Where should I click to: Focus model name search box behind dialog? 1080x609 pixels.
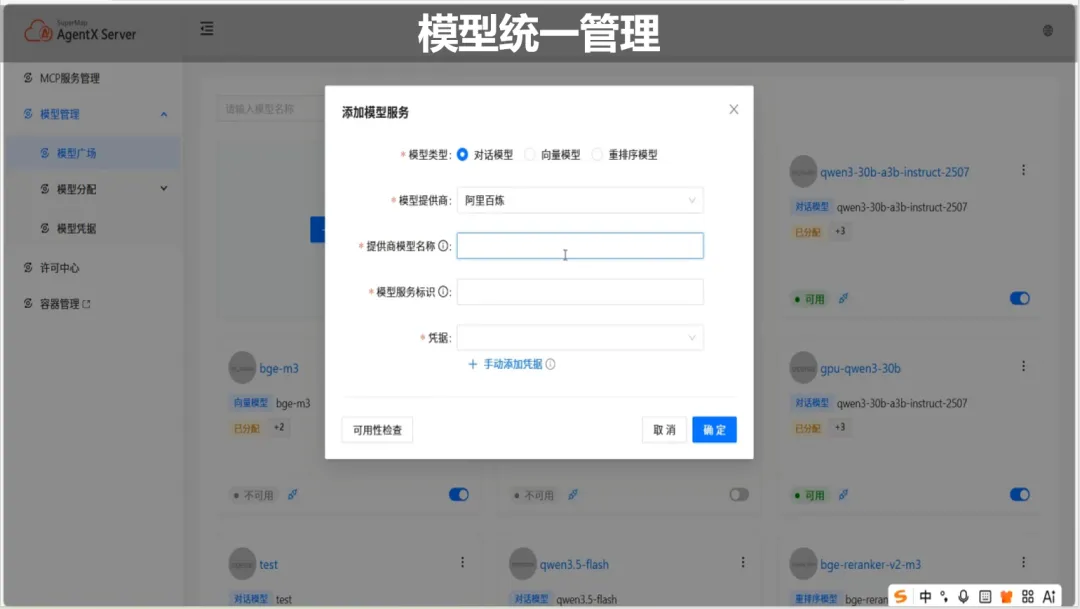[x=271, y=109]
